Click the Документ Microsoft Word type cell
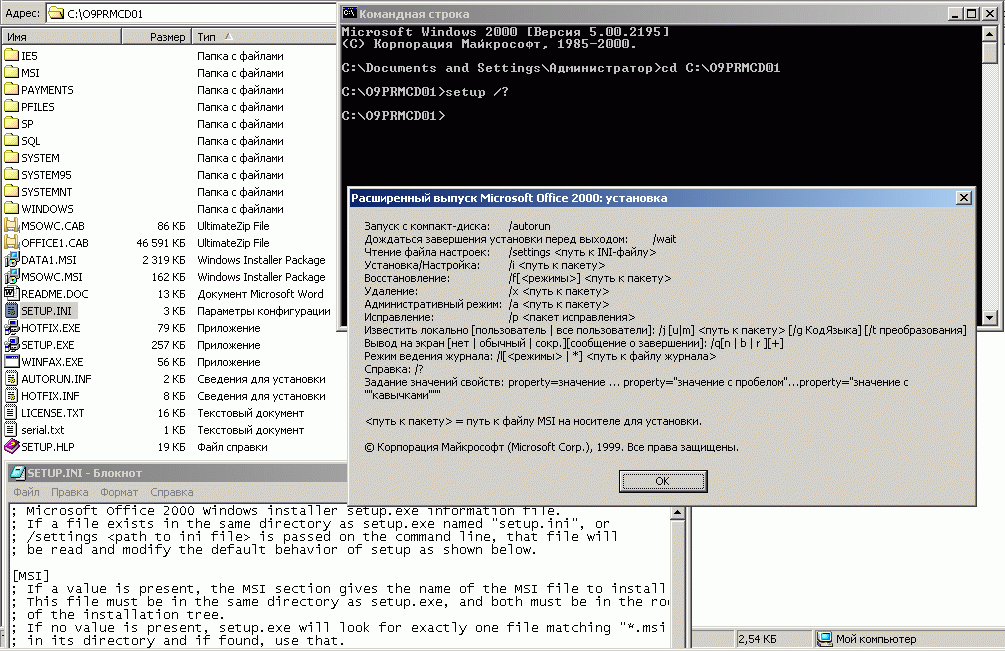 coord(260,293)
